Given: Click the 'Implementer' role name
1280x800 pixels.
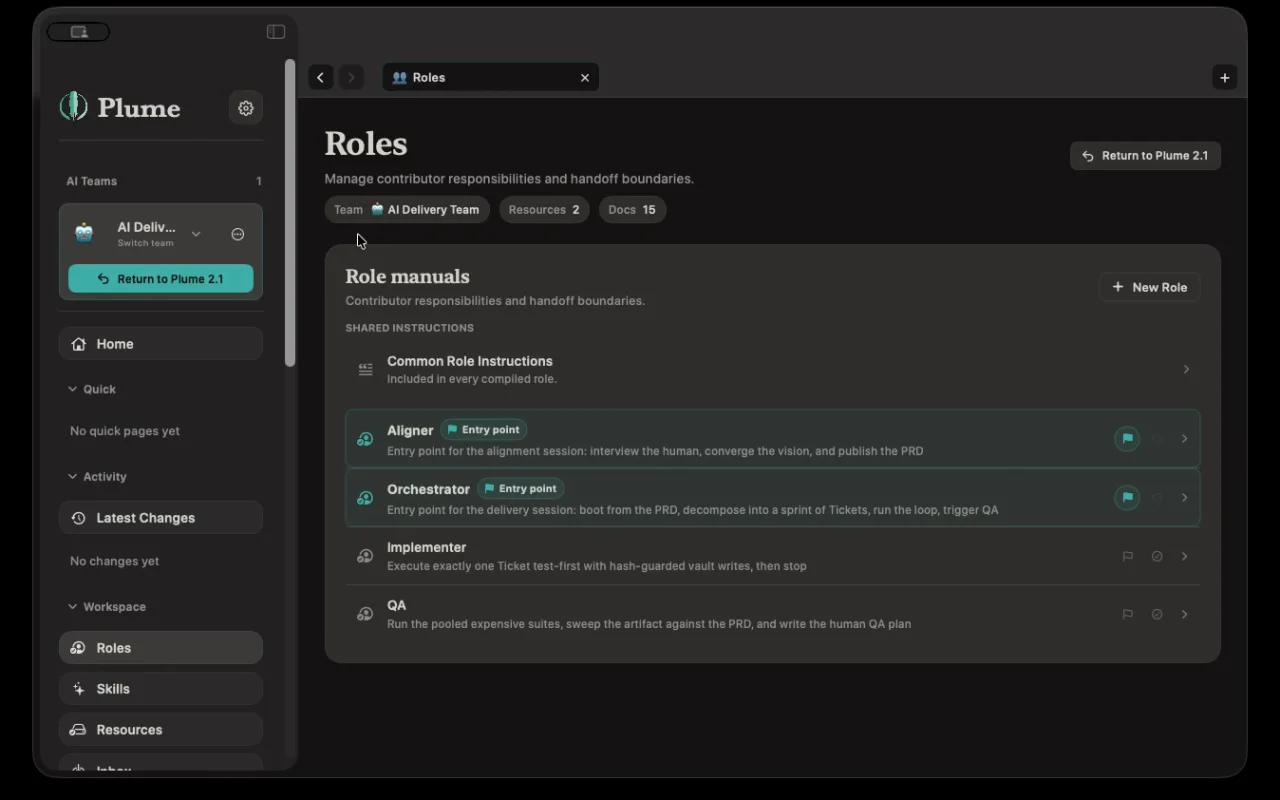Looking at the screenshot, I should point(427,548).
